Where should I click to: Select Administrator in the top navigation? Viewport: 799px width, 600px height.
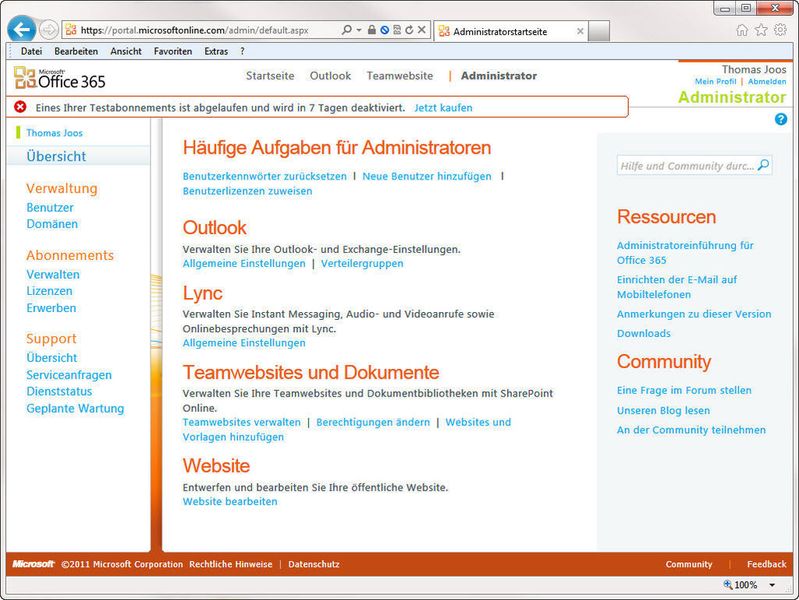pyautogui.click(x=499, y=76)
